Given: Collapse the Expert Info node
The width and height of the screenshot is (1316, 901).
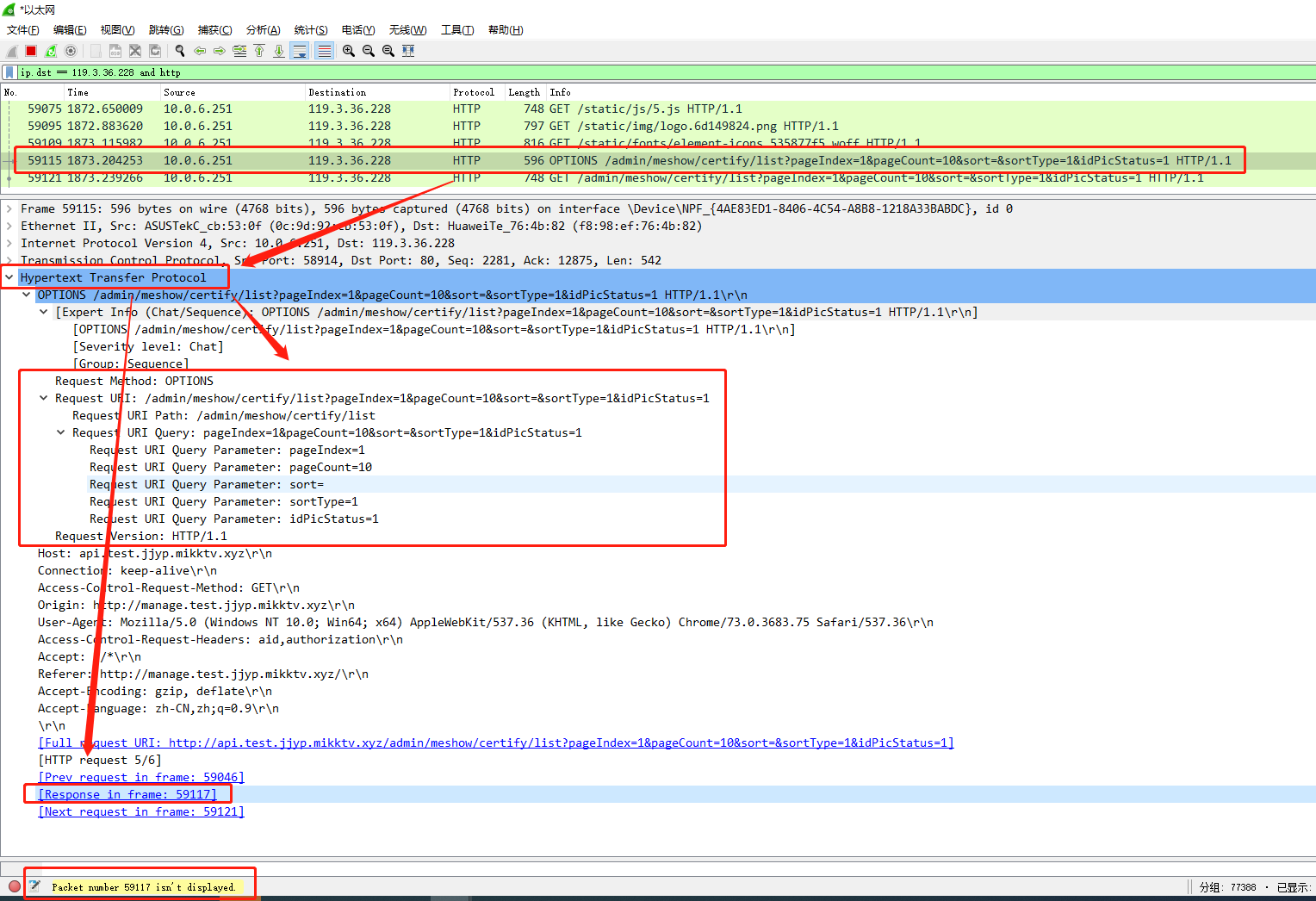Looking at the screenshot, I should [44, 312].
